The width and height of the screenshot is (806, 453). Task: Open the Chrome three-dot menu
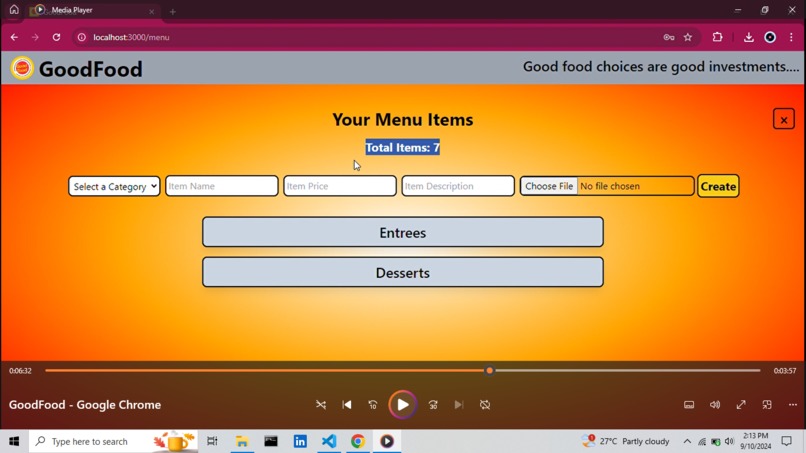coord(791,37)
